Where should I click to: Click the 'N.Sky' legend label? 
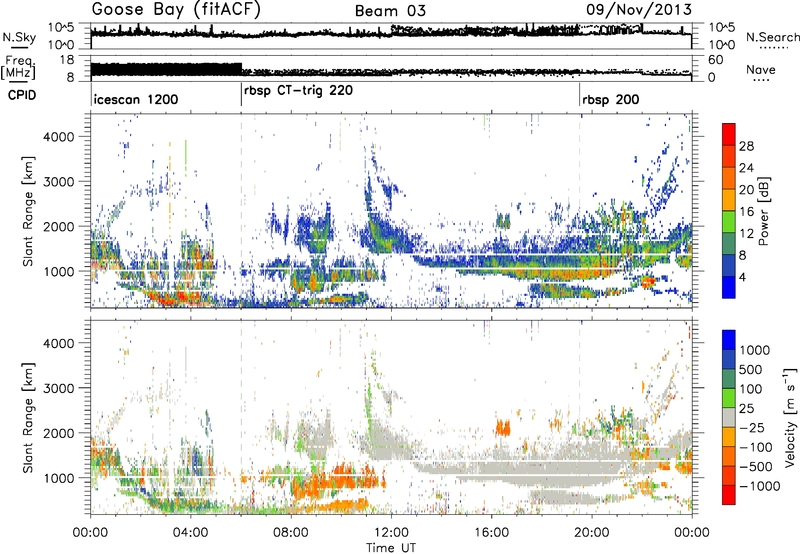coord(19,37)
